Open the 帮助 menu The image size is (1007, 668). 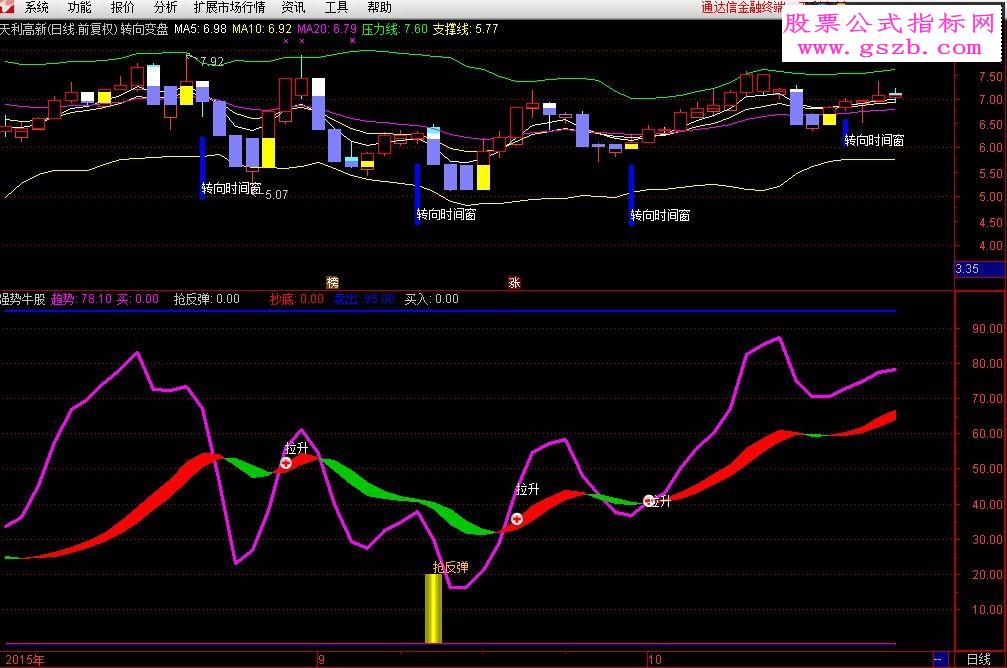[x=380, y=8]
